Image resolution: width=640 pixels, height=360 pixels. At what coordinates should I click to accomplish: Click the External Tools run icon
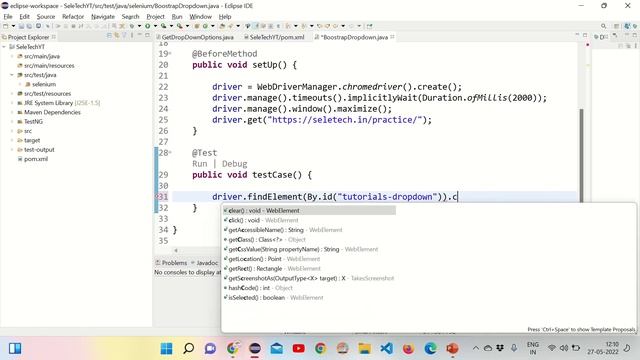180,26
